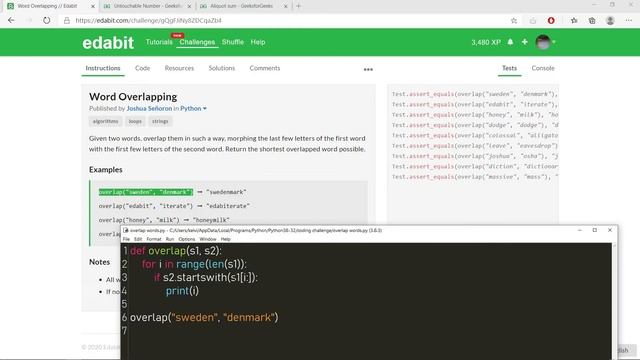Viewport: 640px width, 360px height.
Task: Click the 3,480 XP counter
Action: (486, 42)
